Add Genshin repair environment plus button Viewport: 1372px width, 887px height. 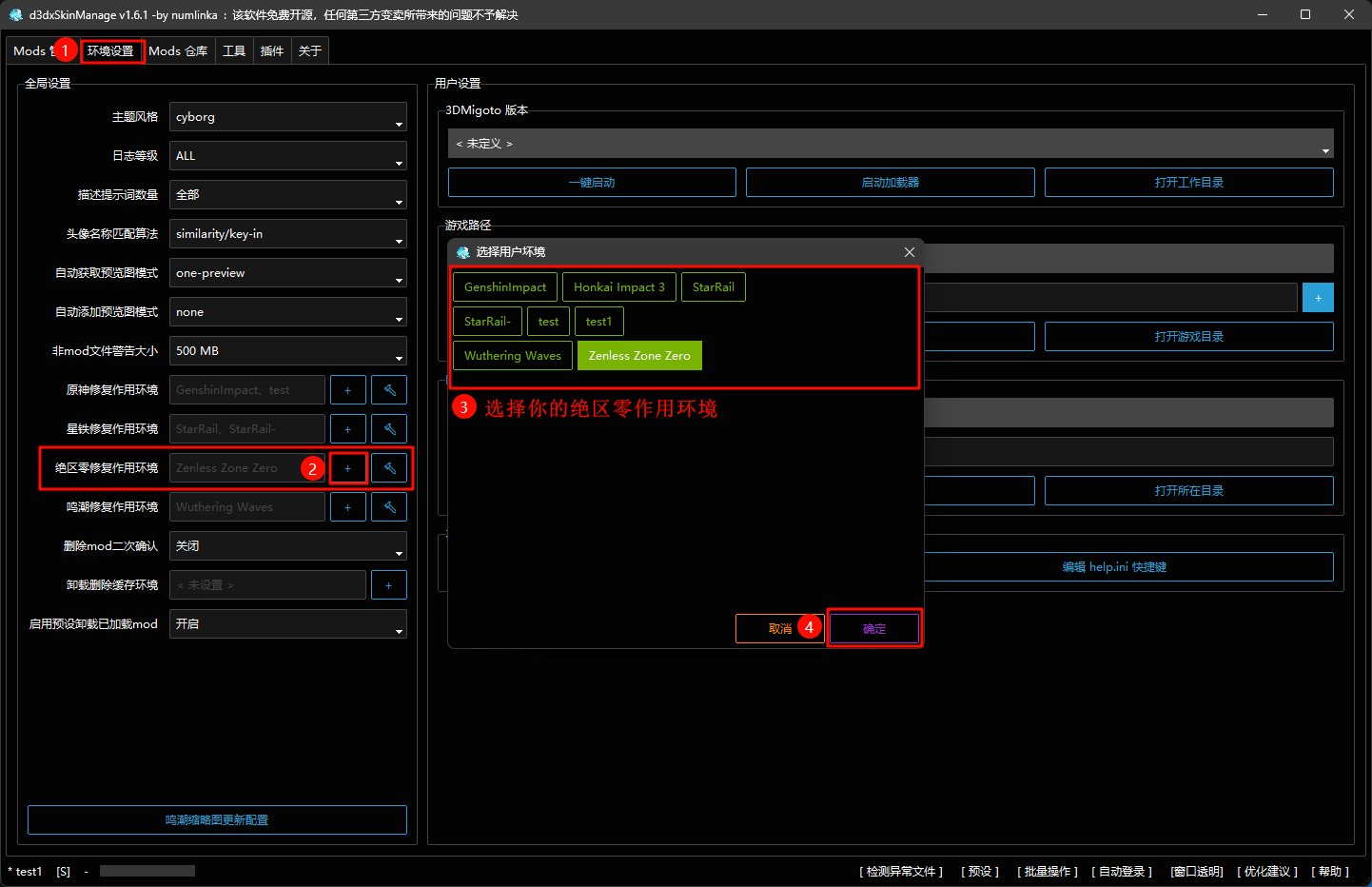pos(347,390)
